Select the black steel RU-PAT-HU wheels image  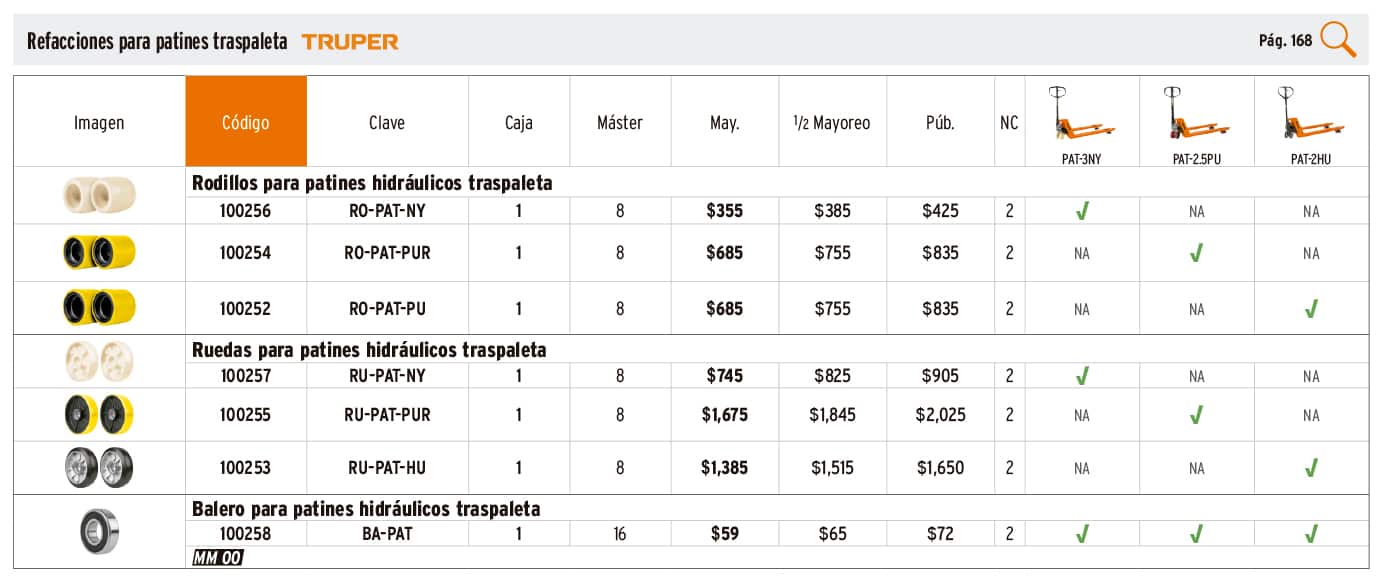point(99,468)
